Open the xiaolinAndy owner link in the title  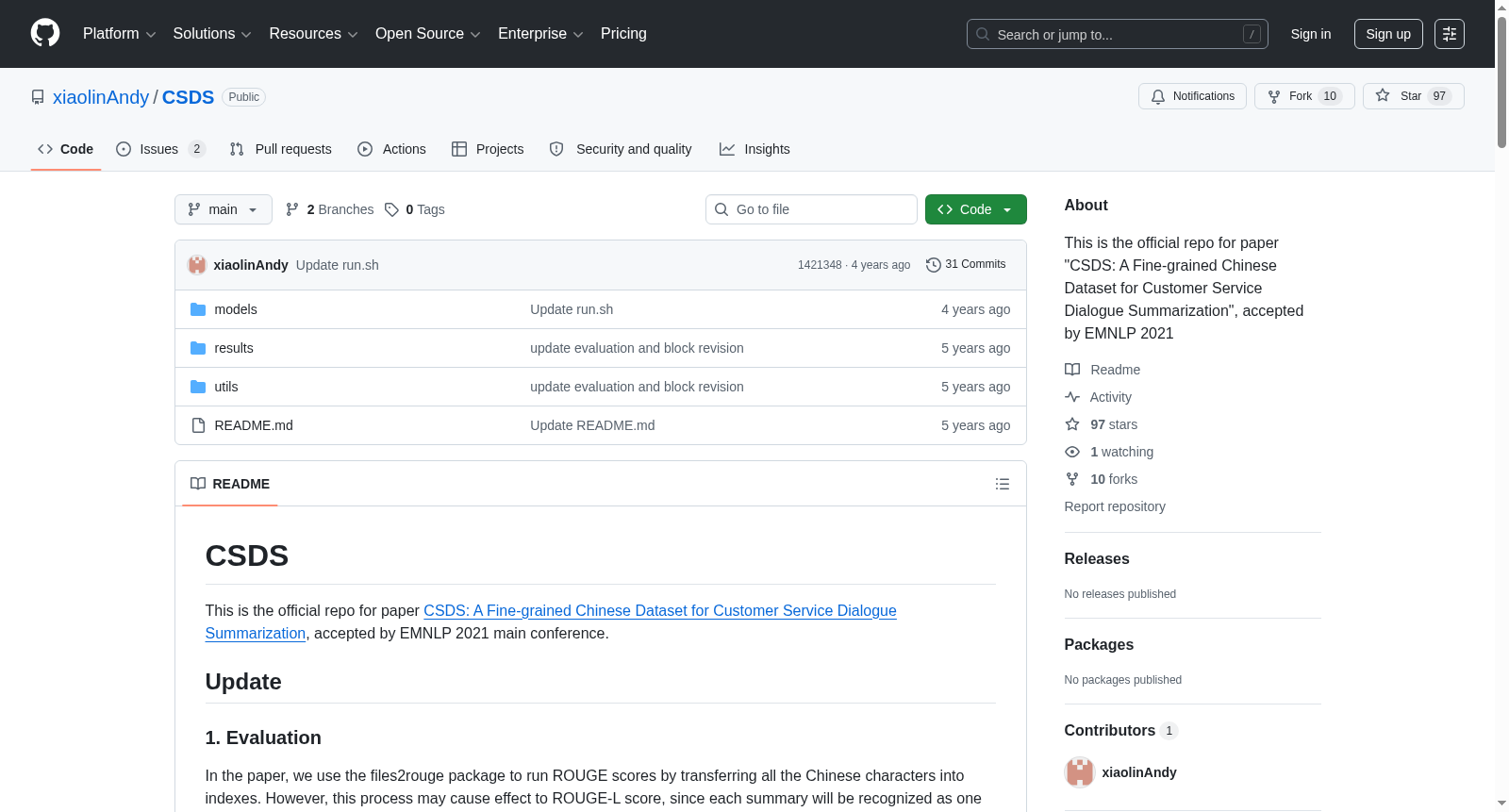point(101,97)
